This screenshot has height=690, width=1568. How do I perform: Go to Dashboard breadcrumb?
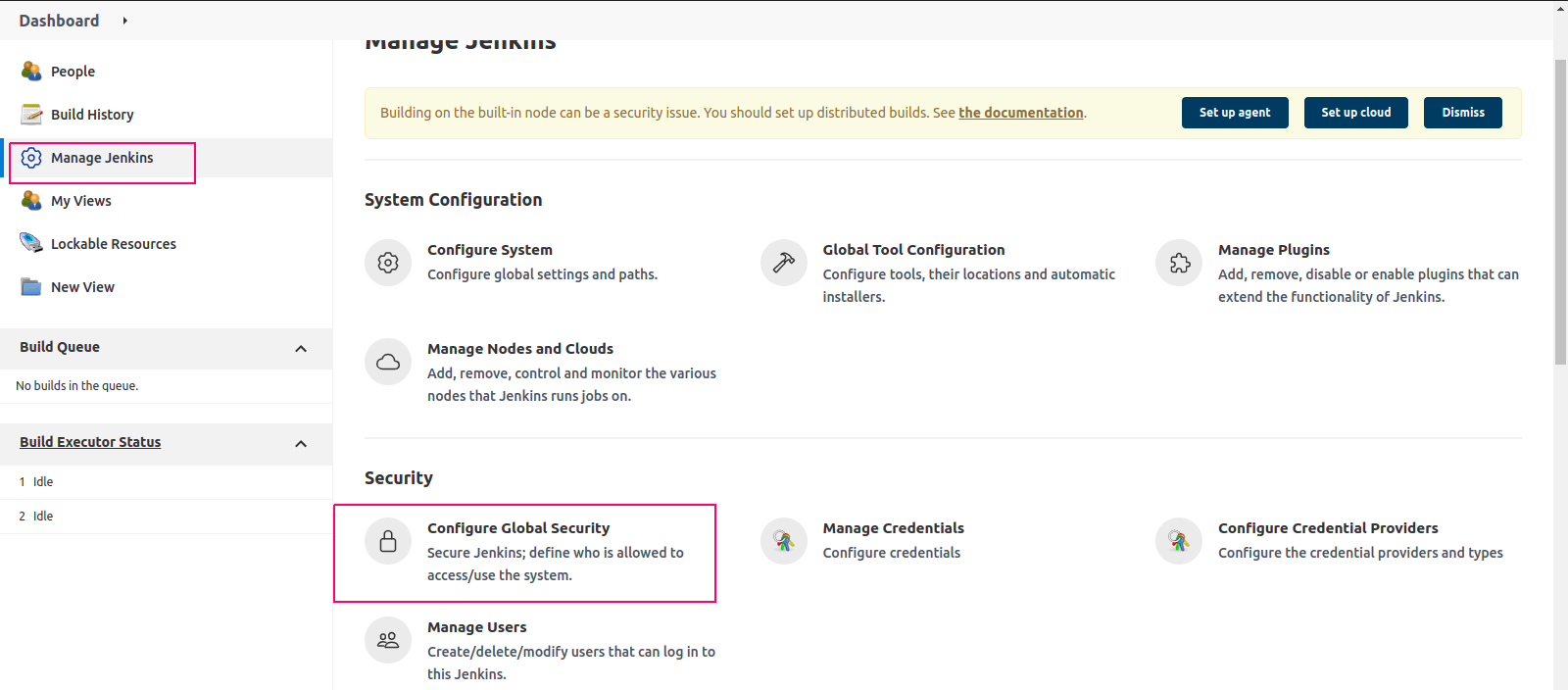(59, 21)
